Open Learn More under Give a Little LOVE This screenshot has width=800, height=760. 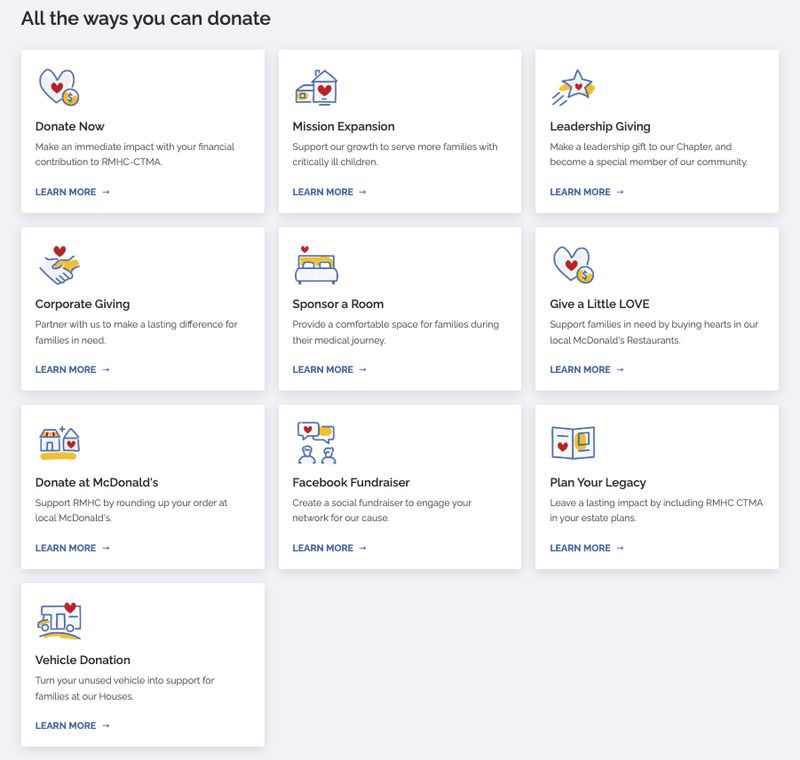(x=583, y=369)
